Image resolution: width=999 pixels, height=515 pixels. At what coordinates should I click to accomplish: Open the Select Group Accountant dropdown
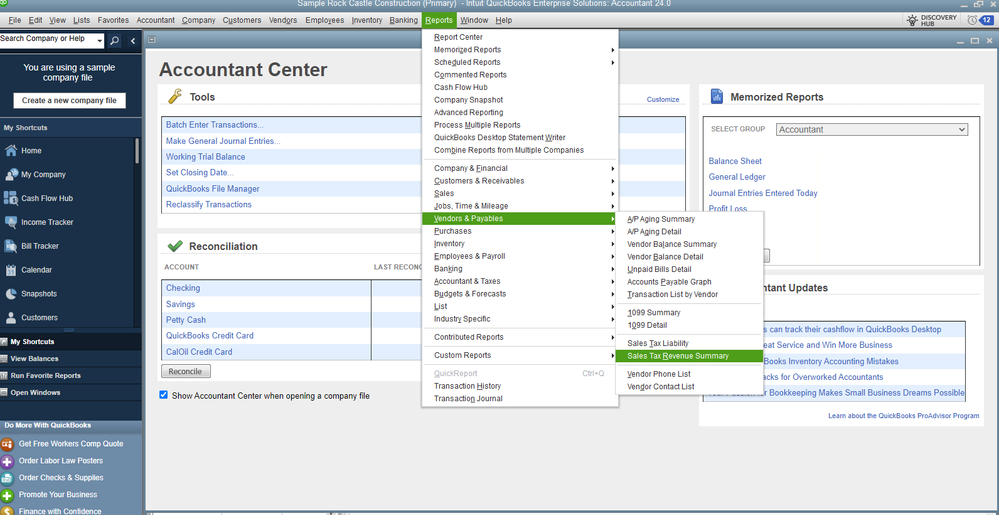coord(872,129)
